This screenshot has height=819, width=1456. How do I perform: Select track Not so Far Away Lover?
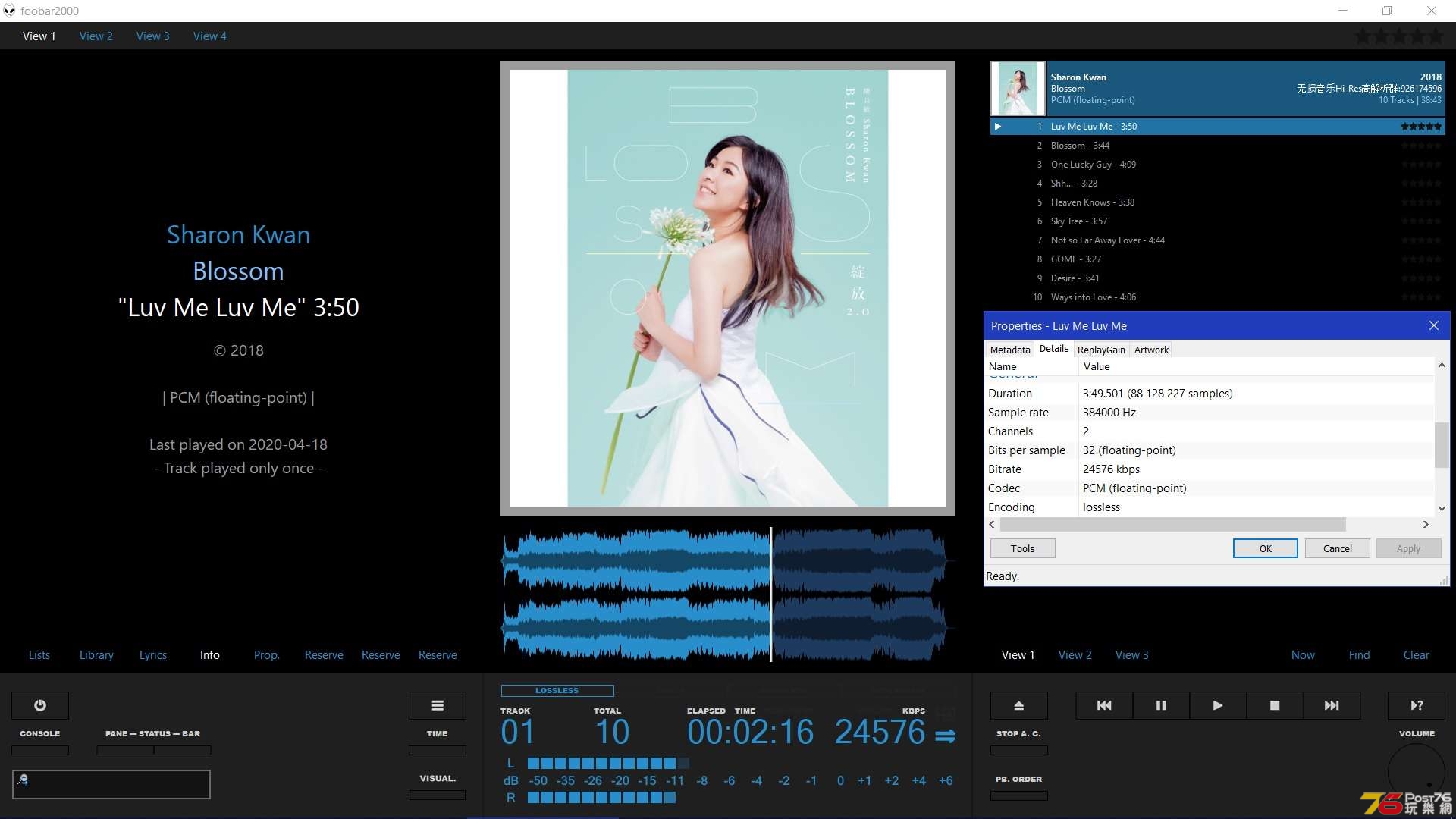tap(1218, 240)
